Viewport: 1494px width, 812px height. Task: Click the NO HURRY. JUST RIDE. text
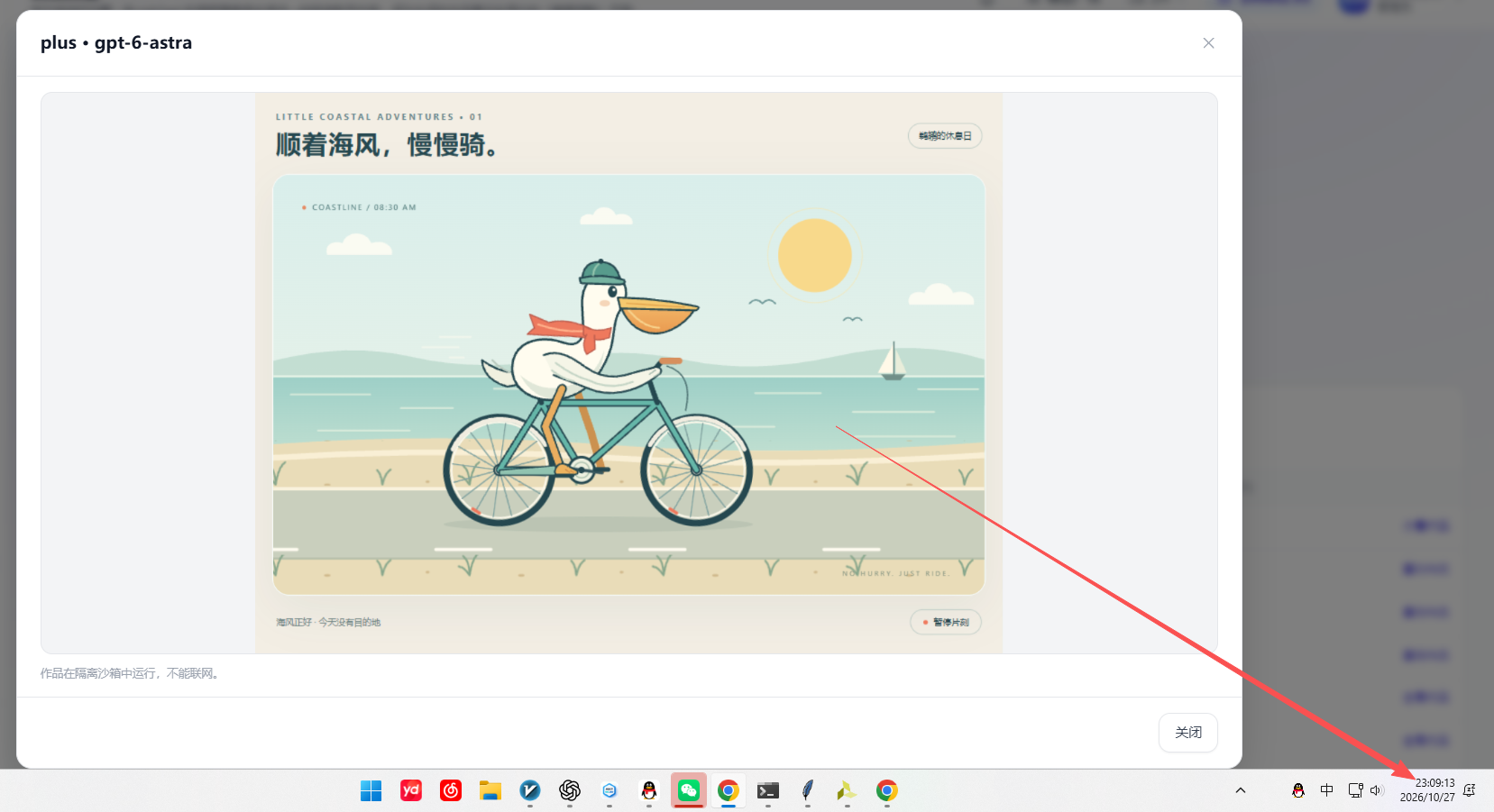(895, 573)
